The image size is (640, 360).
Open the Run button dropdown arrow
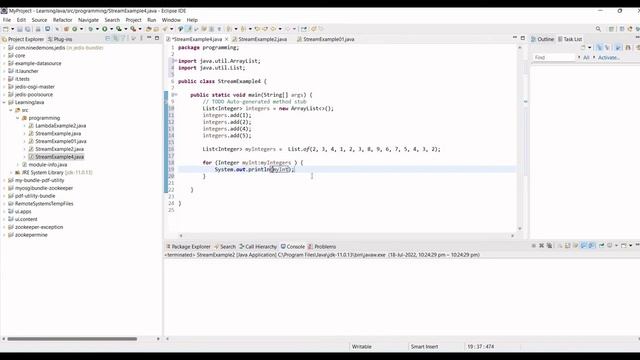click(x=111, y=29)
